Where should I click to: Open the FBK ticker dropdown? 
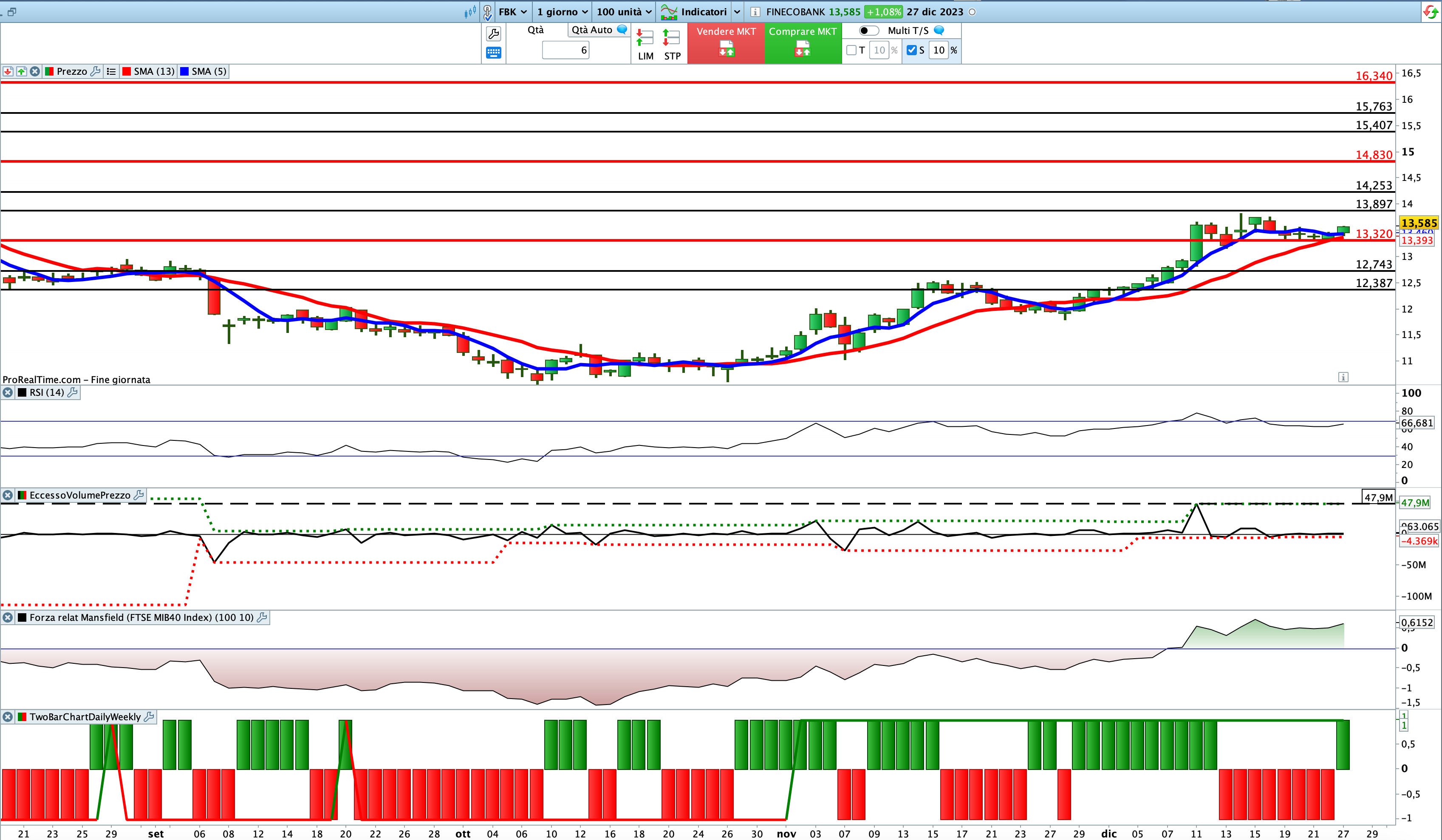click(x=513, y=11)
